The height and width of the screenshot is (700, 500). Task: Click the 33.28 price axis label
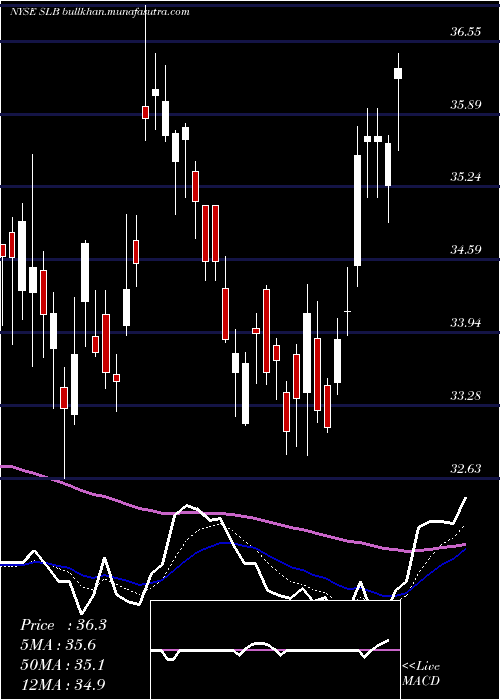click(x=466, y=396)
